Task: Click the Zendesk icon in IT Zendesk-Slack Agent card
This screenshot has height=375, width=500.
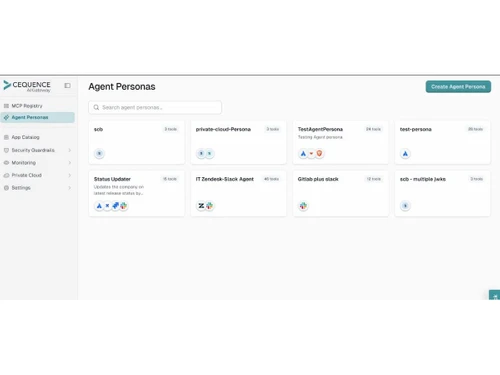Action: coord(201,206)
